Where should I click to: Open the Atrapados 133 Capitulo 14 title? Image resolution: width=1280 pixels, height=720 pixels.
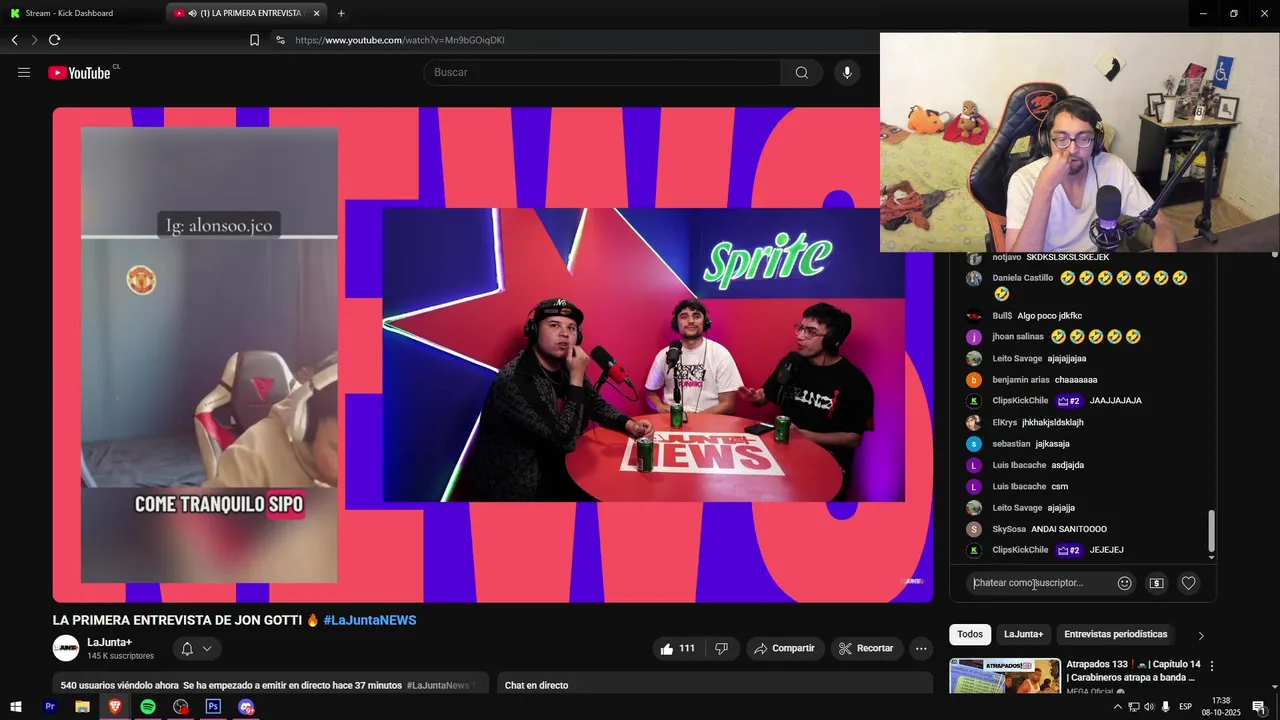click(x=1134, y=671)
